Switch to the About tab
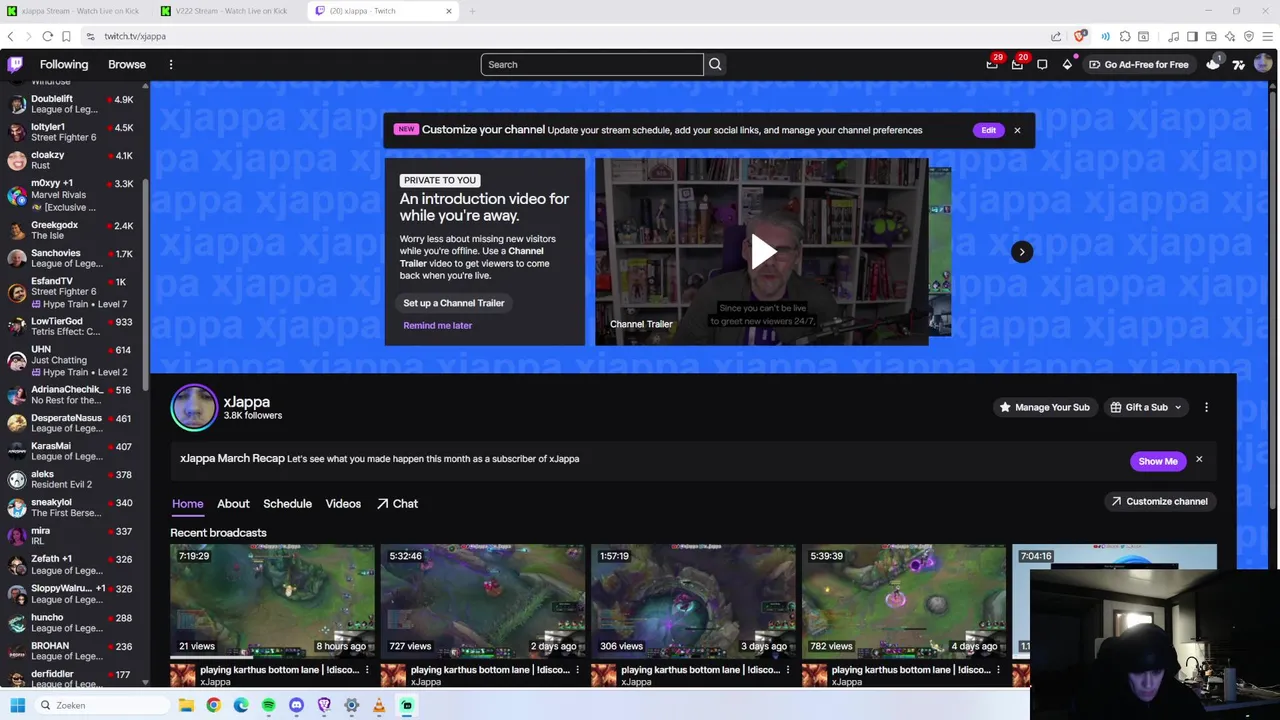 point(233,504)
